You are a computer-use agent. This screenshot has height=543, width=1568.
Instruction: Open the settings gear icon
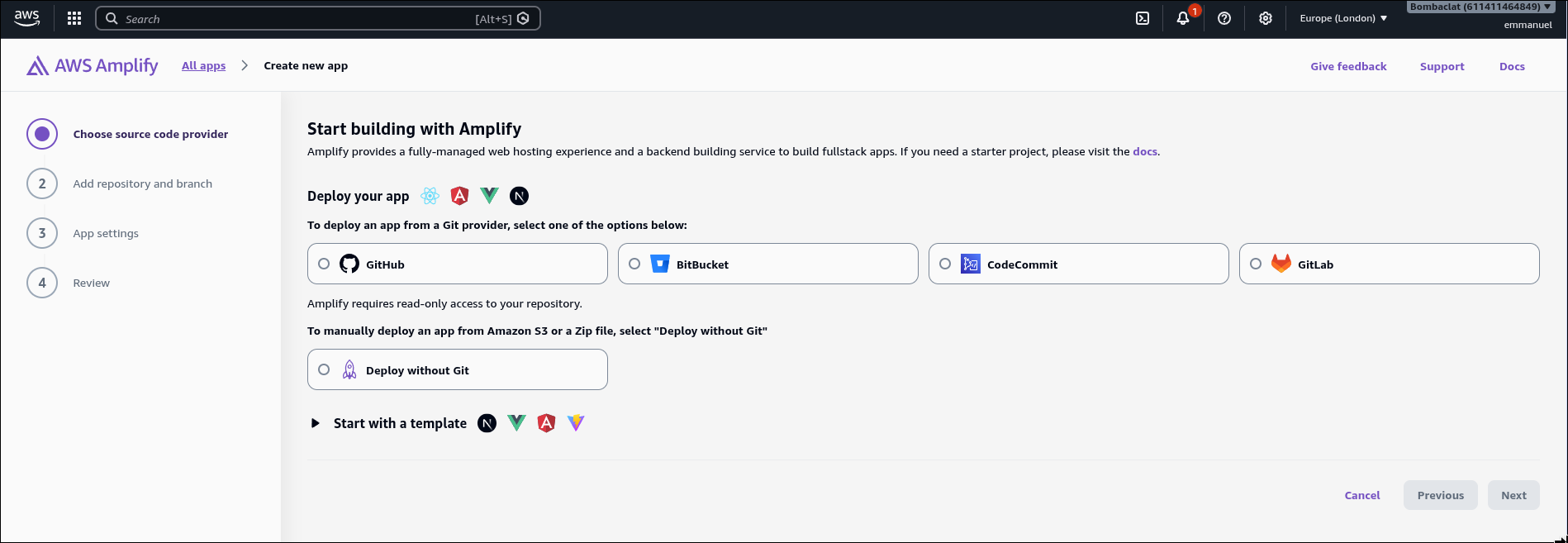click(x=1266, y=18)
